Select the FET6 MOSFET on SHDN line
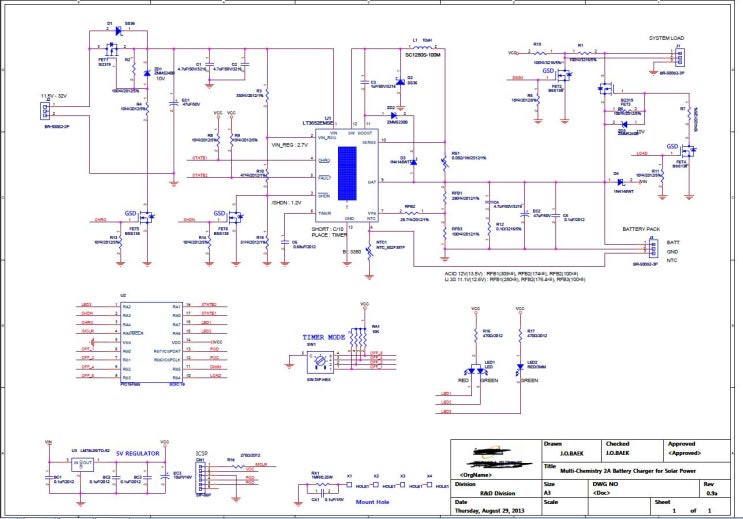 236,217
